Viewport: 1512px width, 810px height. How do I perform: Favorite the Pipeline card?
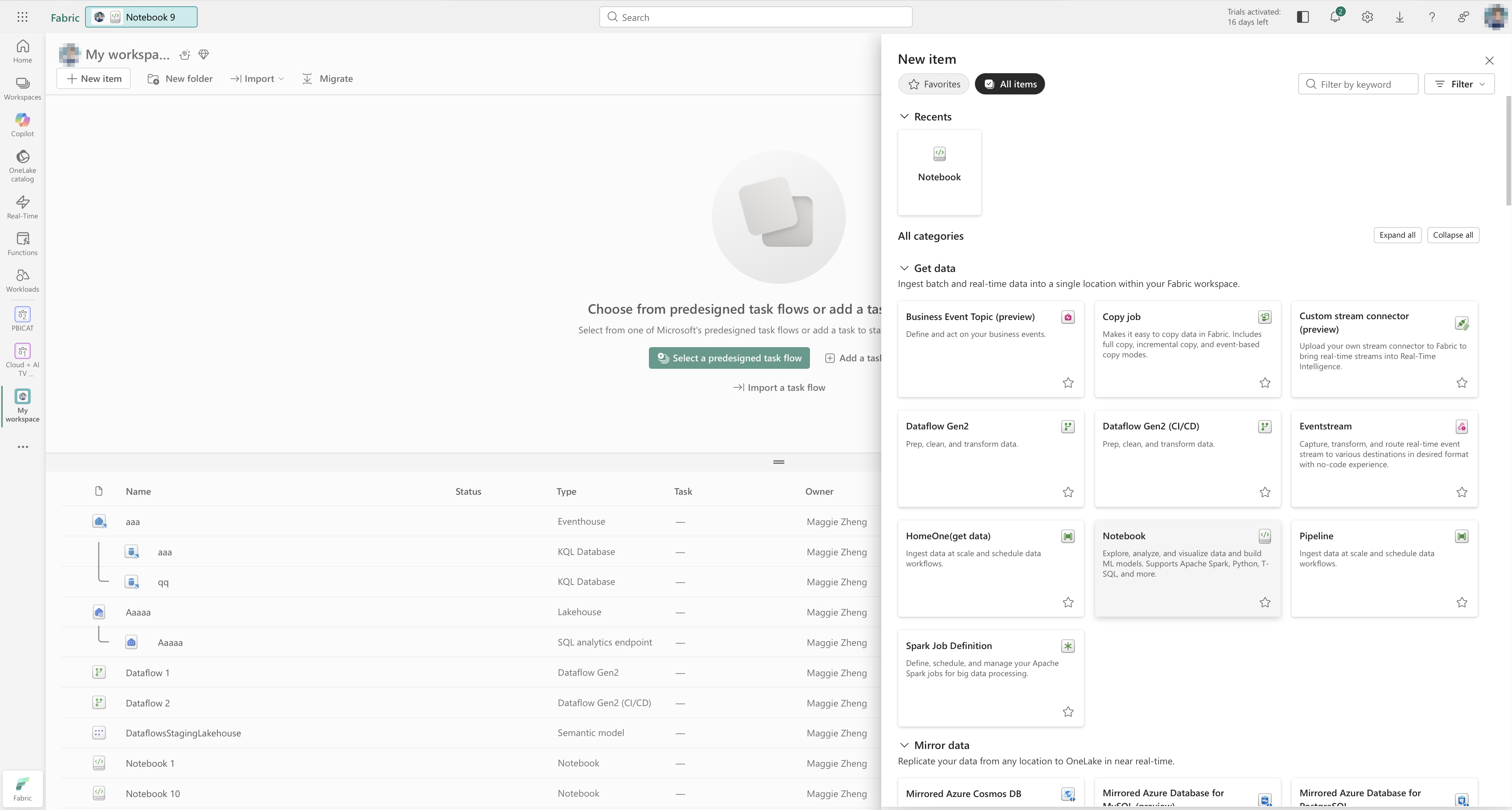point(1462,602)
